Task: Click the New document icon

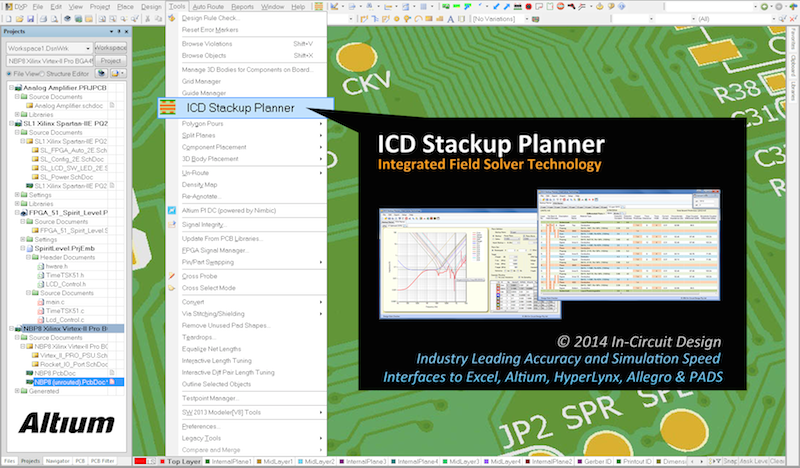Action: [9, 19]
